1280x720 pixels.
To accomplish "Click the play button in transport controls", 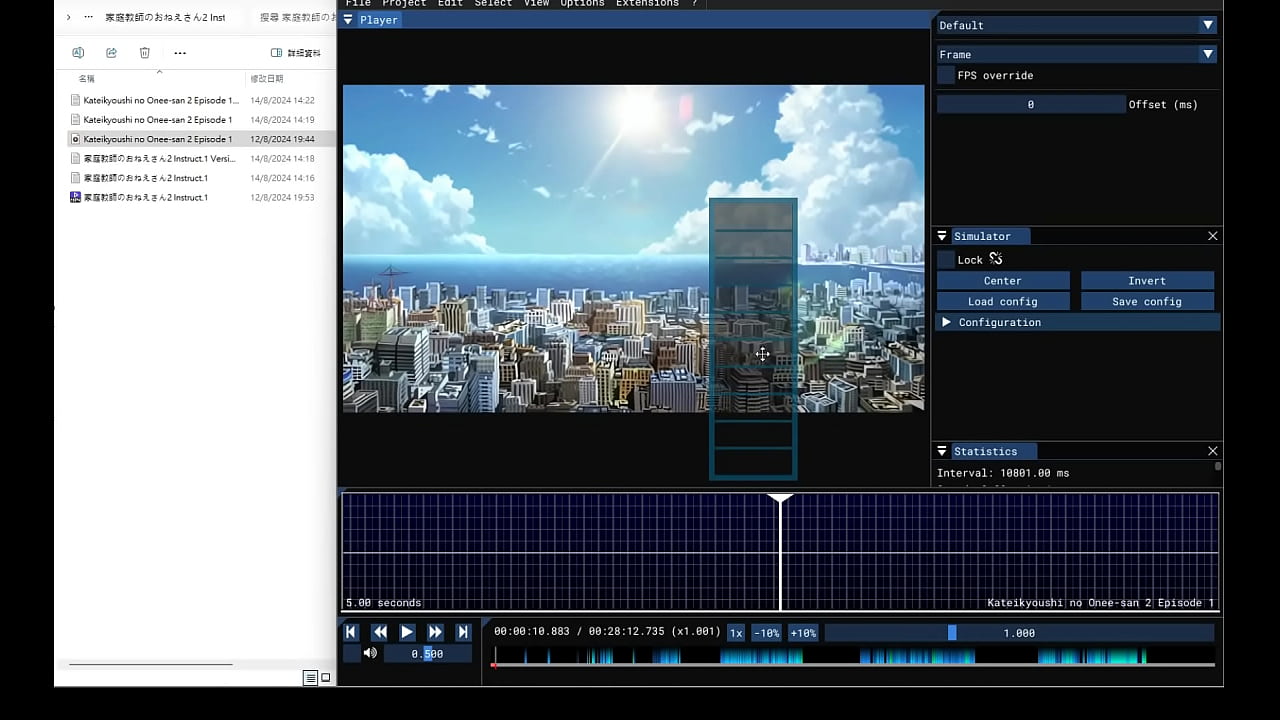I will [x=407, y=632].
